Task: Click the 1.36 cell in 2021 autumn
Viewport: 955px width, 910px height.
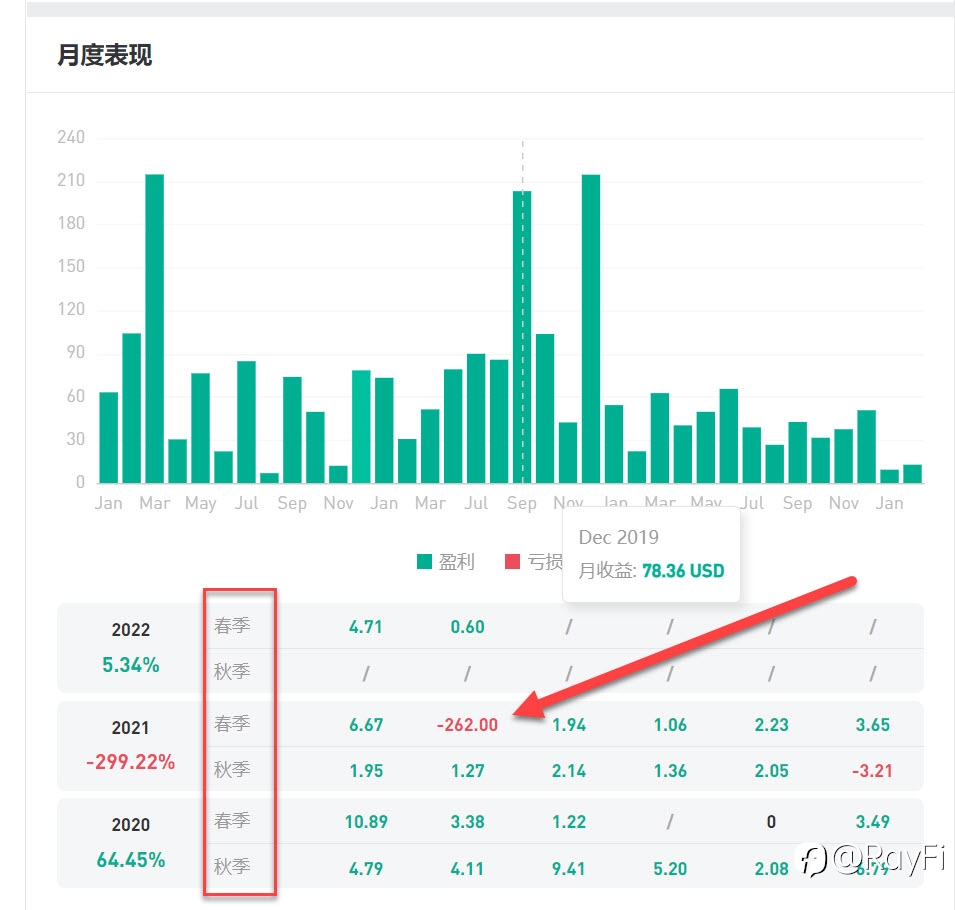Action: coord(670,771)
